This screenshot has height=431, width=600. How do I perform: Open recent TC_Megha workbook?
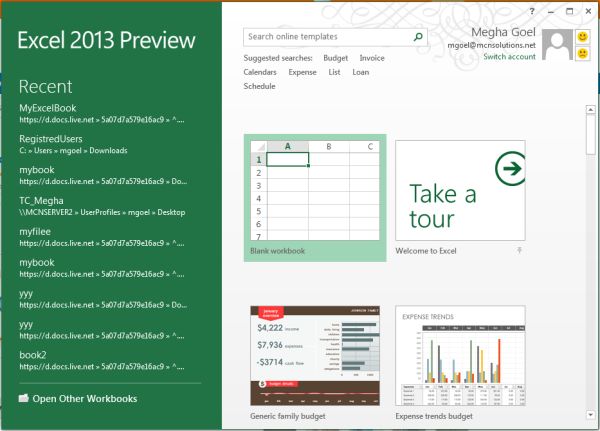point(102,206)
